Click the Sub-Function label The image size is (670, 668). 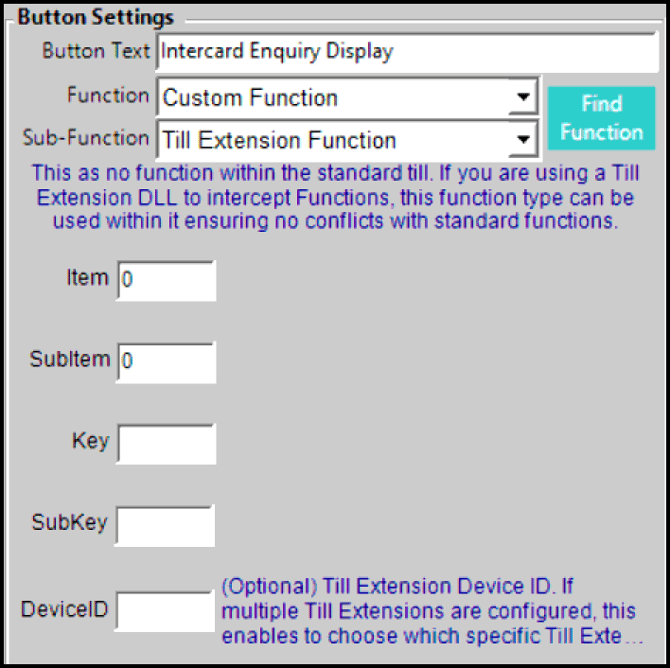tap(86, 138)
